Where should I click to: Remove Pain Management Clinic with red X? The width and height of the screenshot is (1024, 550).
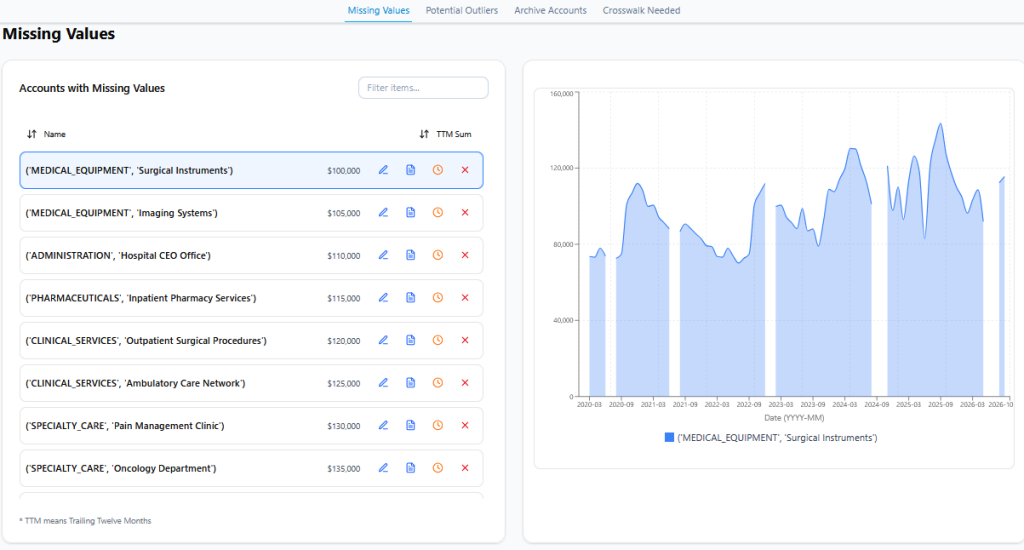pyautogui.click(x=465, y=425)
